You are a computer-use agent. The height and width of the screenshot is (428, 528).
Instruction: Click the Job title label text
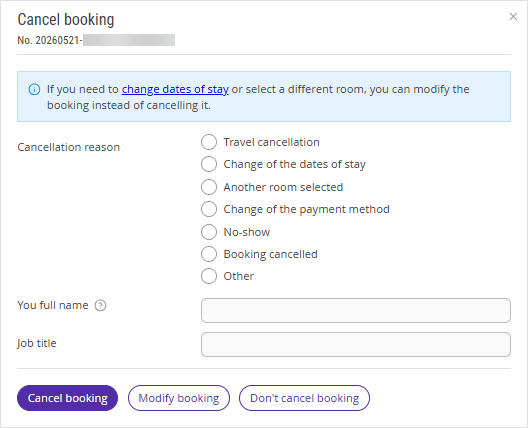pyautogui.click(x=37, y=343)
